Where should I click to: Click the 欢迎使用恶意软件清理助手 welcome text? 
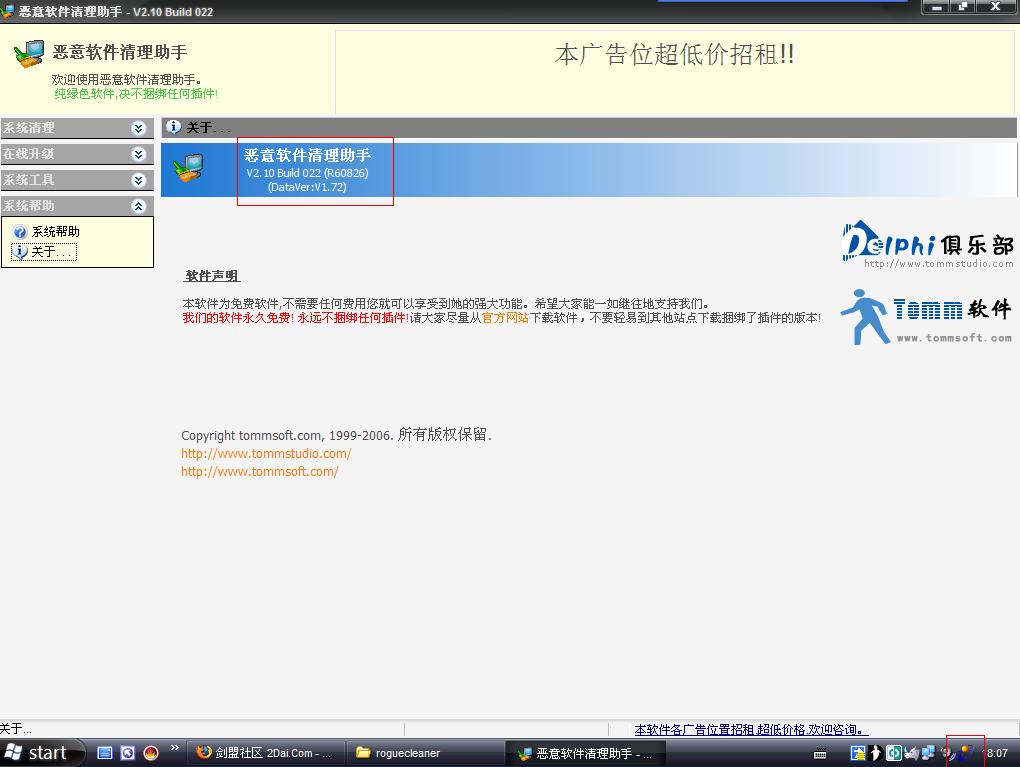(x=127, y=79)
